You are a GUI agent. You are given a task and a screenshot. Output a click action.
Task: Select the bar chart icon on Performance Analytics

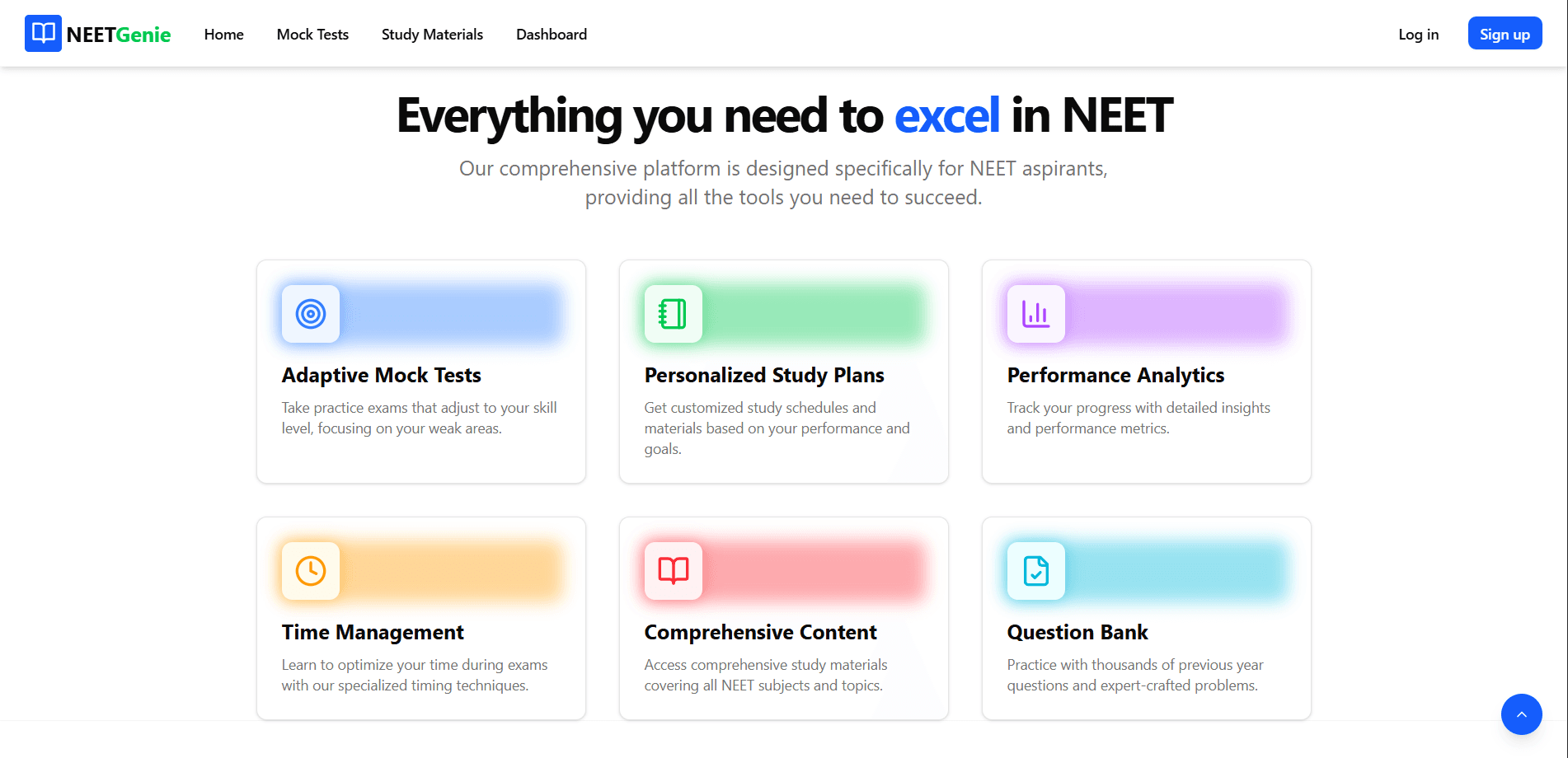click(x=1035, y=314)
